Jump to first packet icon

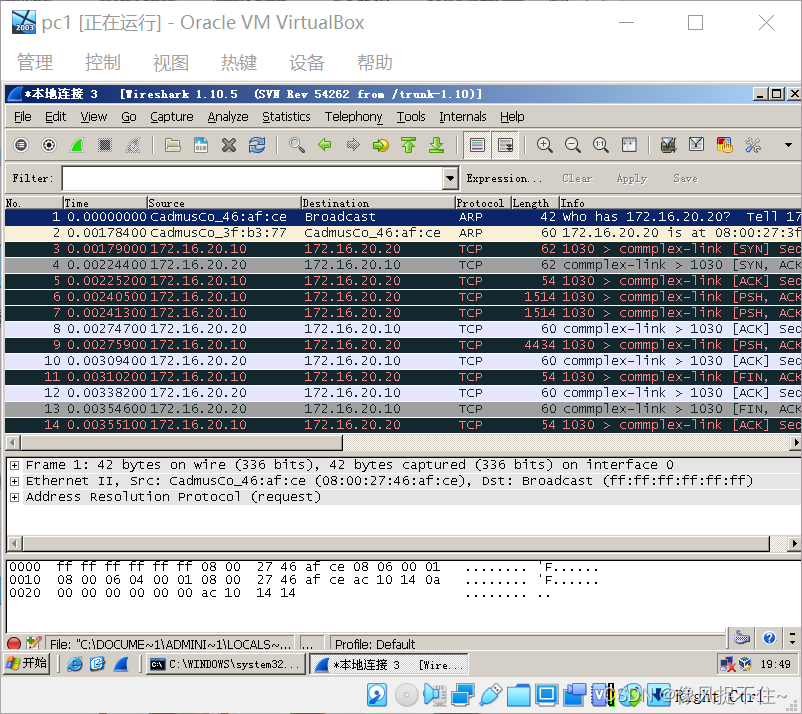click(x=408, y=145)
